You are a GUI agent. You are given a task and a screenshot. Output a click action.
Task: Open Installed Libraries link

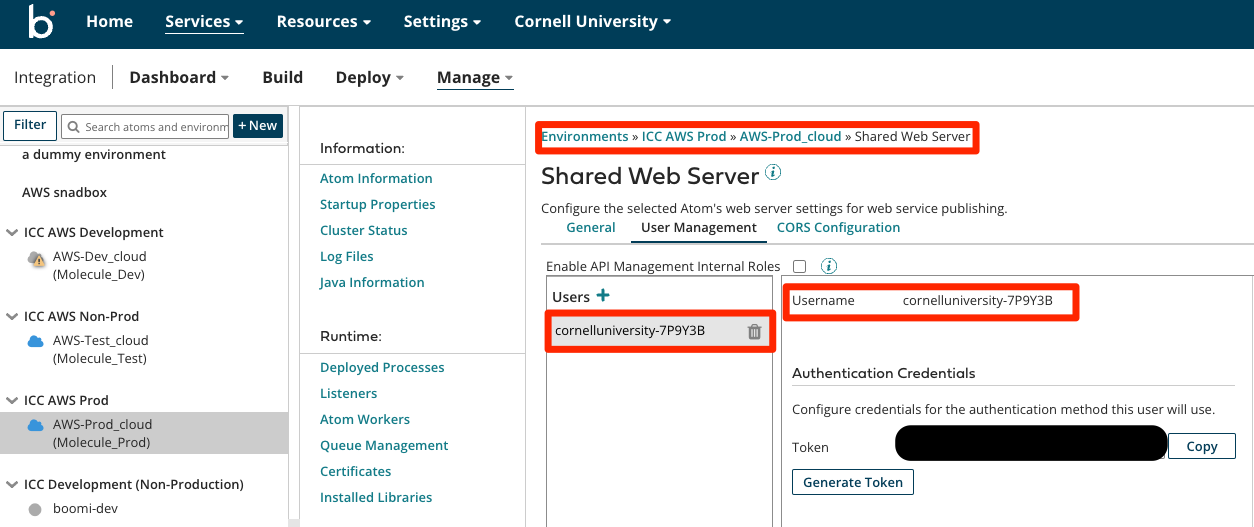tap(376, 497)
